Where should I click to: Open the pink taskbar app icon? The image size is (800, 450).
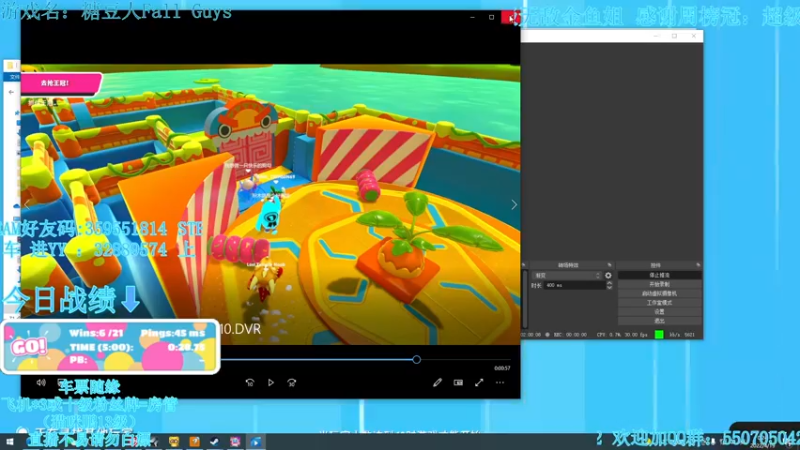coord(235,442)
